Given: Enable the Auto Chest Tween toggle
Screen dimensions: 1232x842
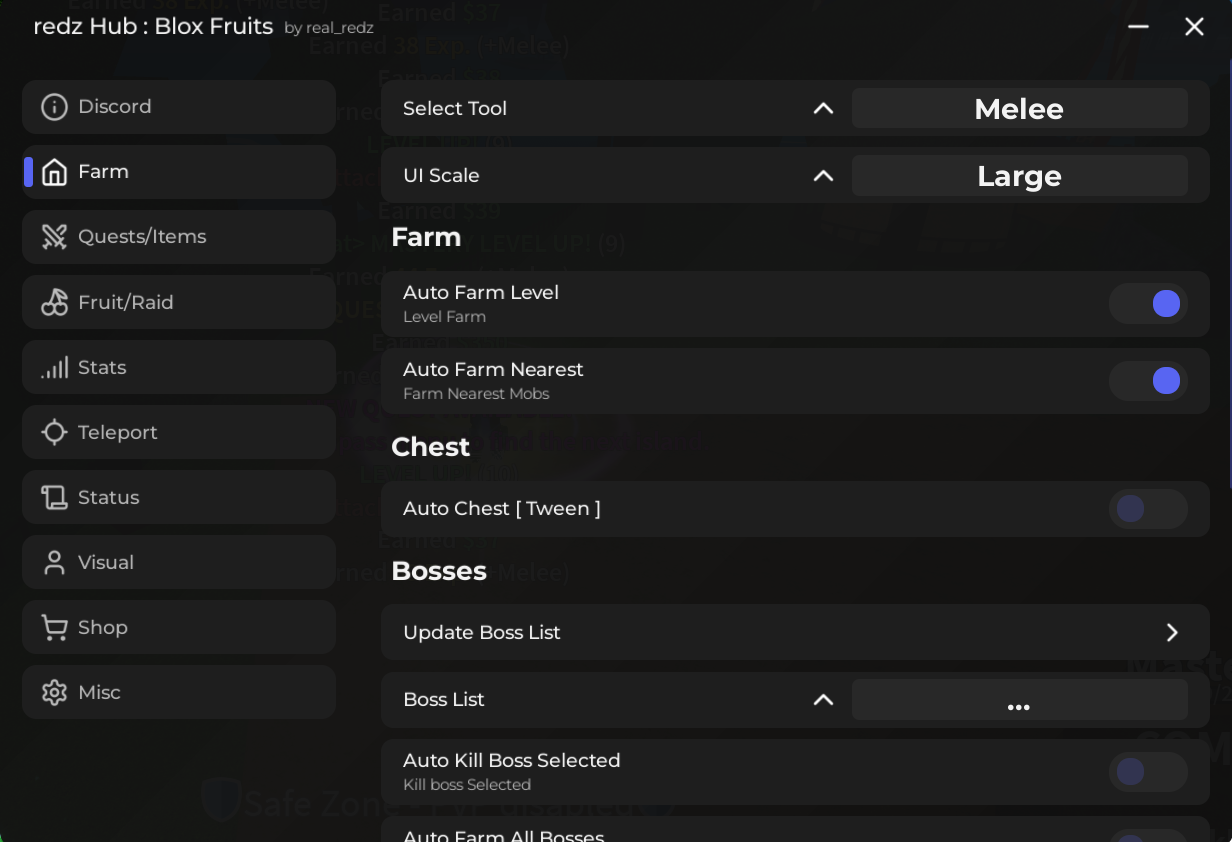Looking at the screenshot, I should pyautogui.click(x=1148, y=509).
